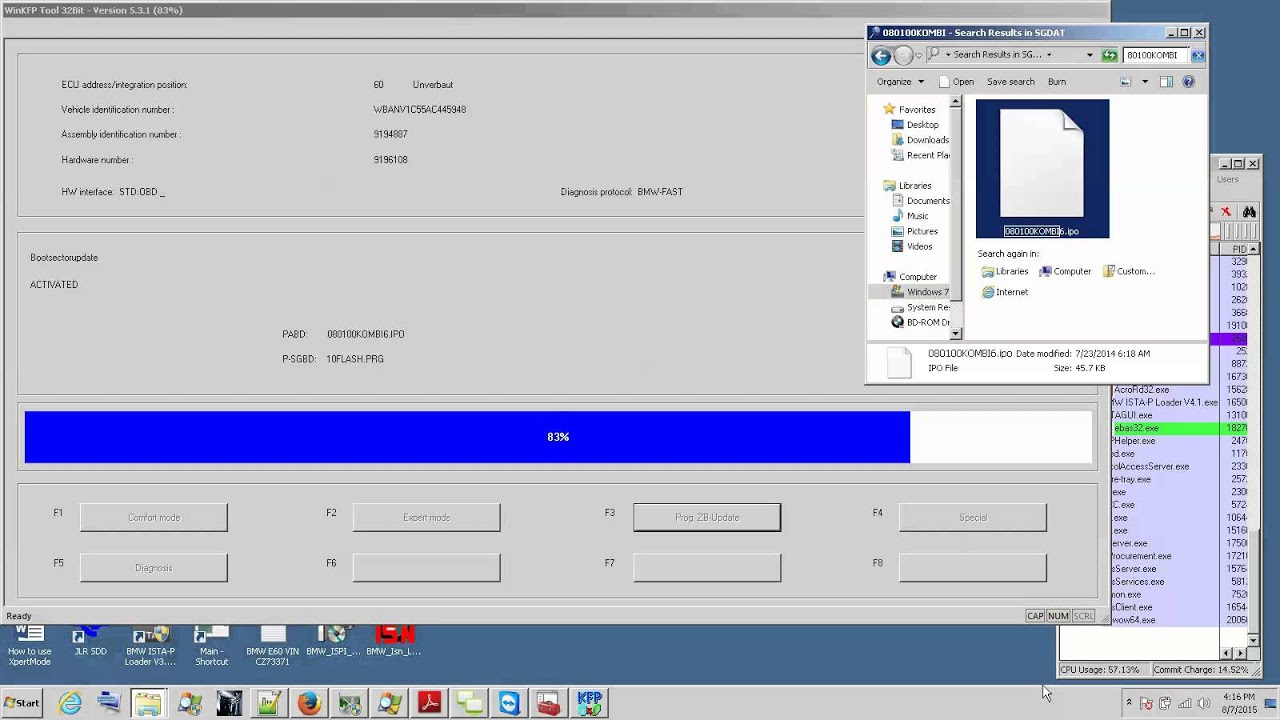Open the Organize dropdown menu in Explorer
The image size is (1280, 720).
point(900,82)
